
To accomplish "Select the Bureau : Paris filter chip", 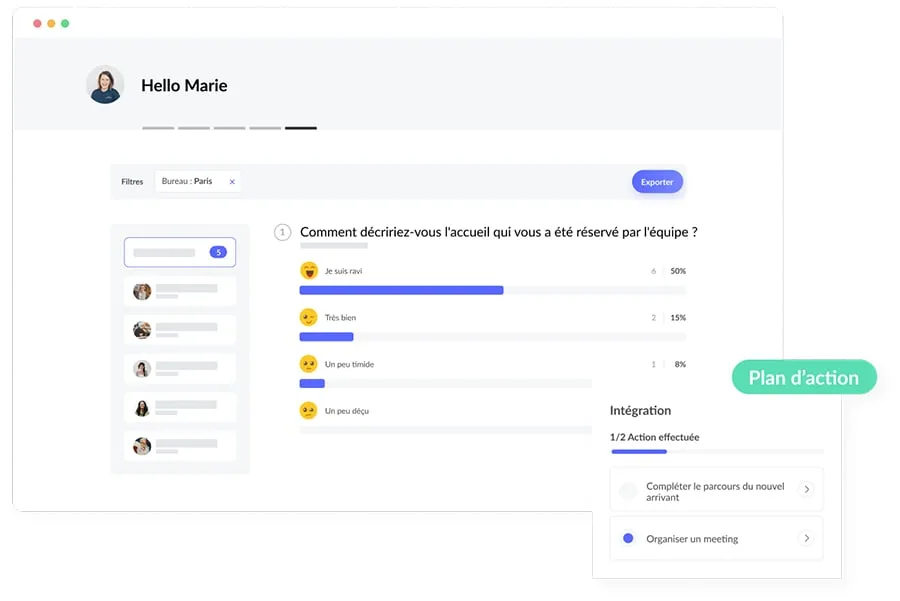I will click(198, 181).
